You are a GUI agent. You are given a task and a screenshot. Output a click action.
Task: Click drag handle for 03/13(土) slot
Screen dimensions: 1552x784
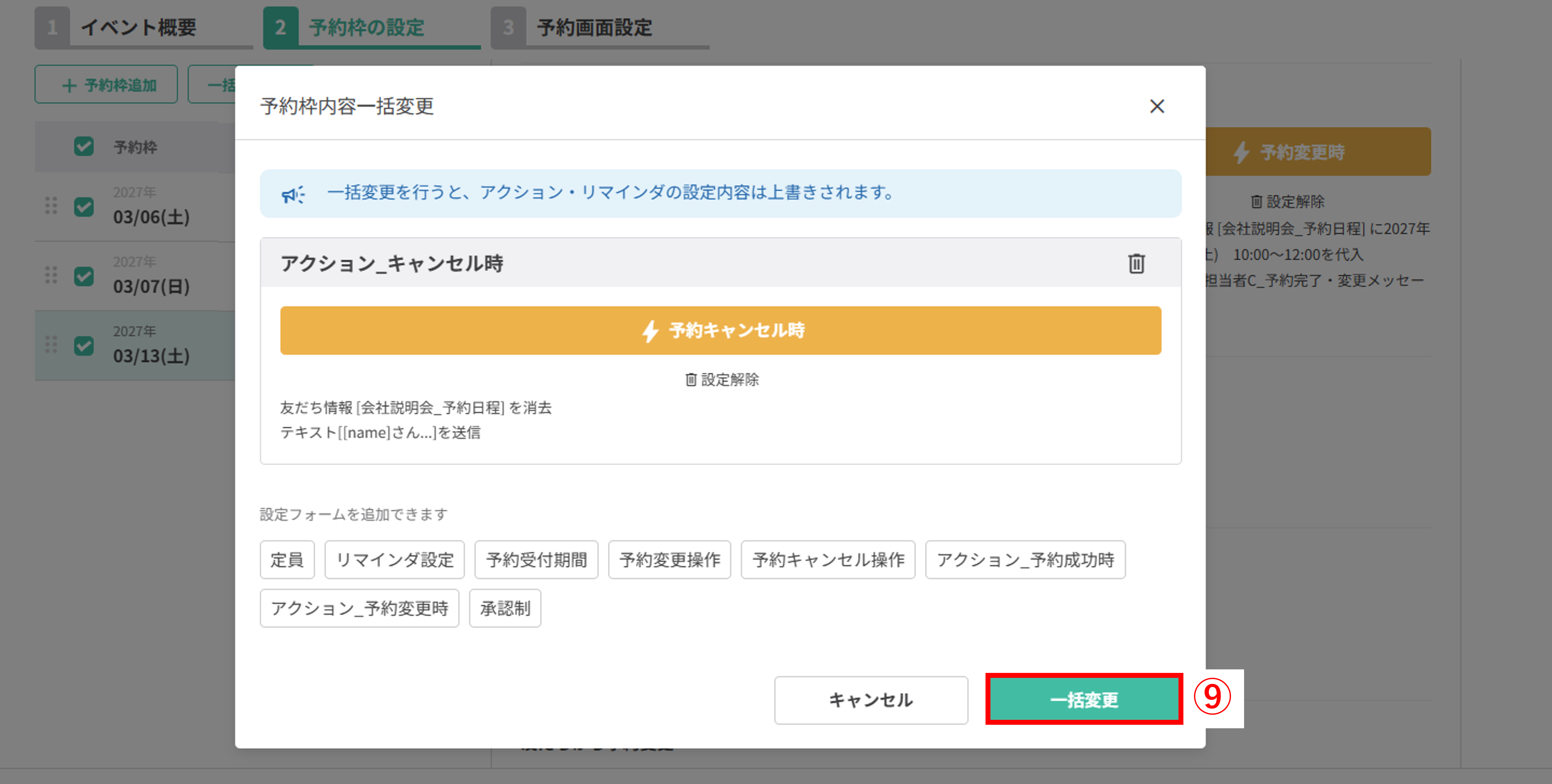click(51, 345)
